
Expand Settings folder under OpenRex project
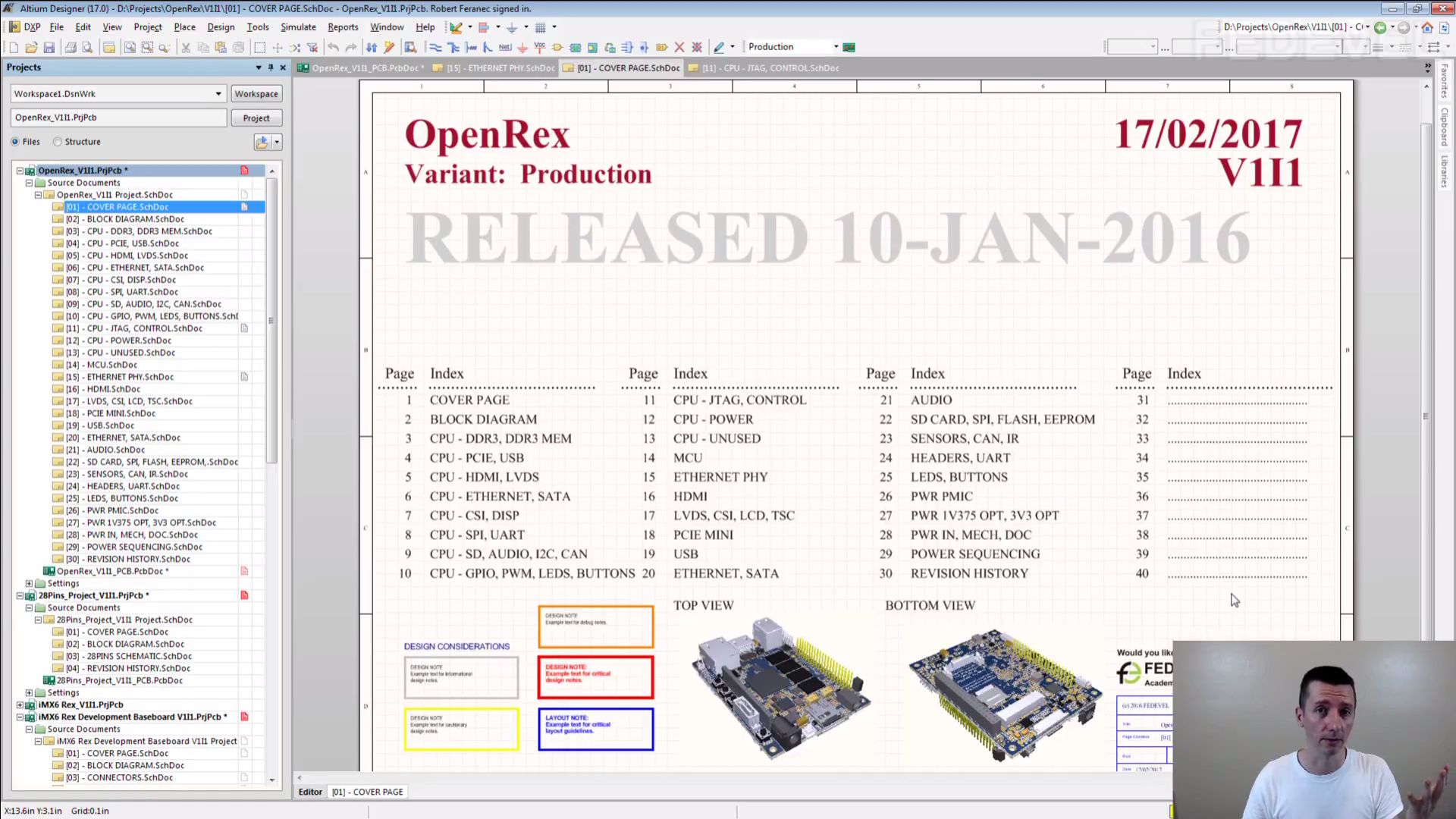(30, 583)
